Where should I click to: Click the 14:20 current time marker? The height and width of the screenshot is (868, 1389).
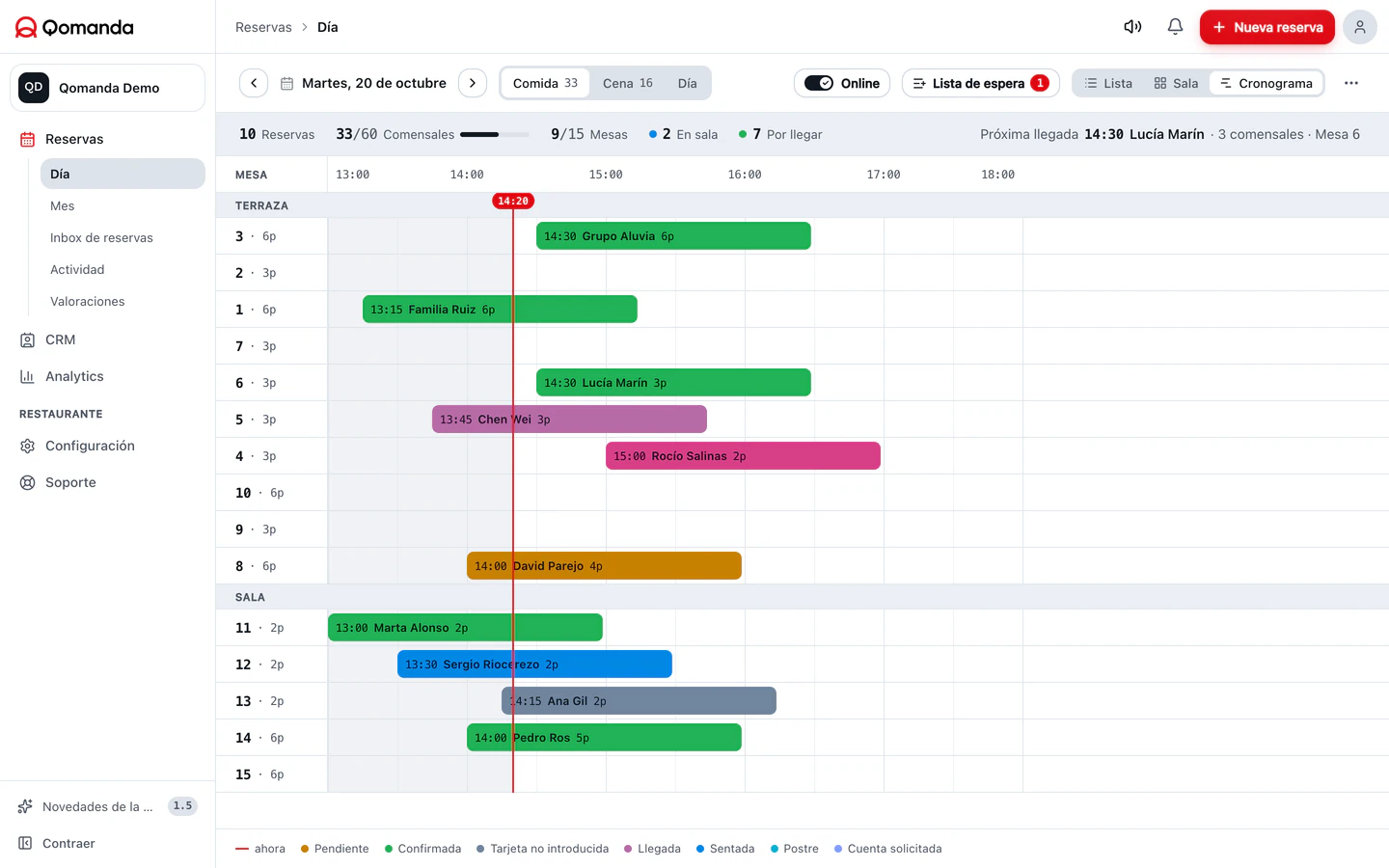513,201
